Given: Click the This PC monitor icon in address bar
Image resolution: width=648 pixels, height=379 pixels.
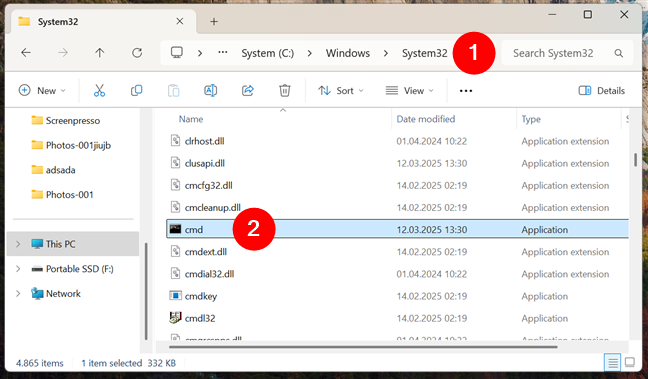Looking at the screenshot, I should [177, 52].
